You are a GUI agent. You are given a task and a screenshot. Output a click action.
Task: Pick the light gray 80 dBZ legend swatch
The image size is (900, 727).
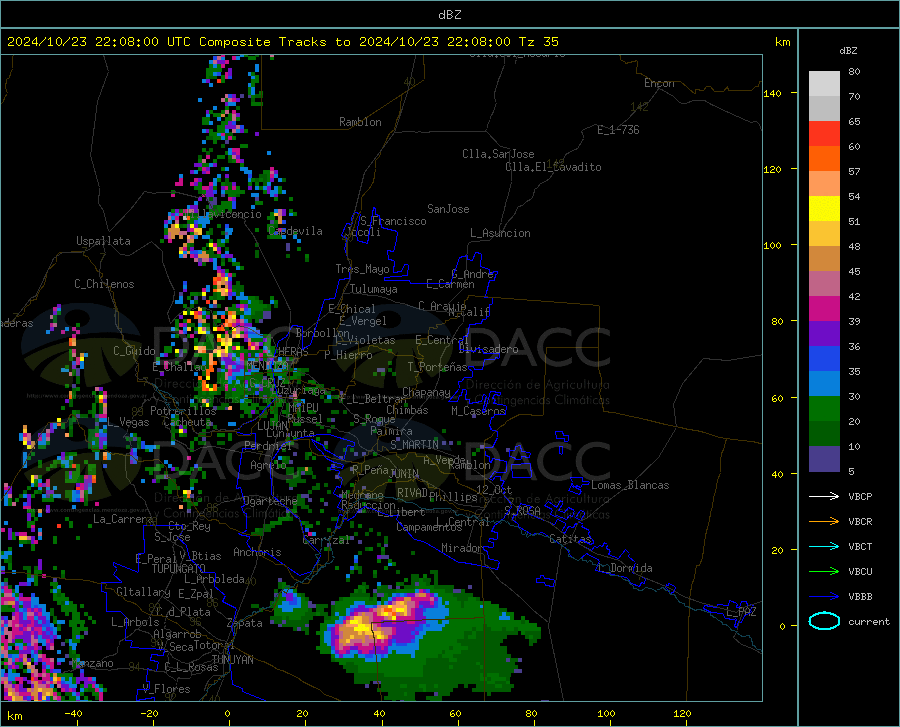pos(824,84)
